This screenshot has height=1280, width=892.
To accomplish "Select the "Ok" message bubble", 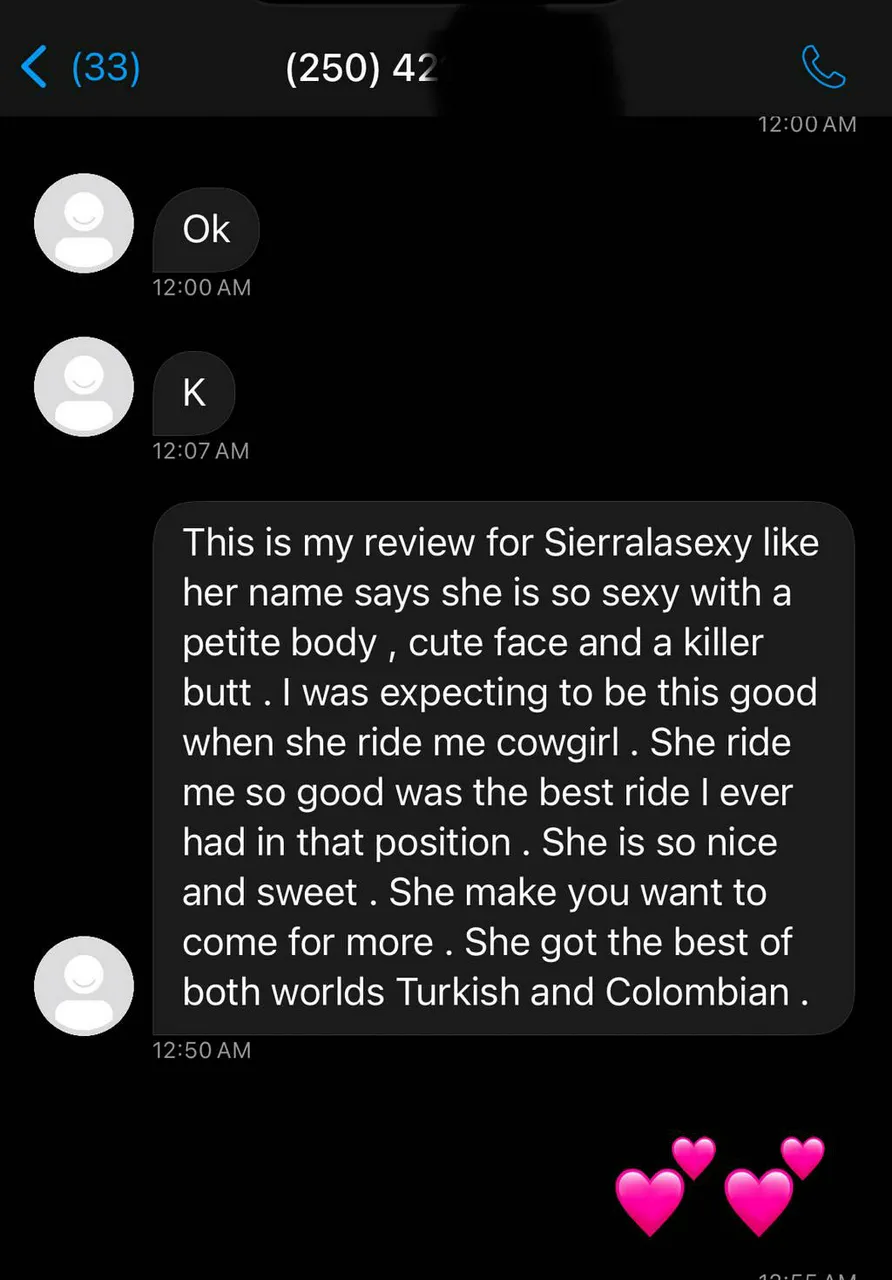I will click(206, 230).
